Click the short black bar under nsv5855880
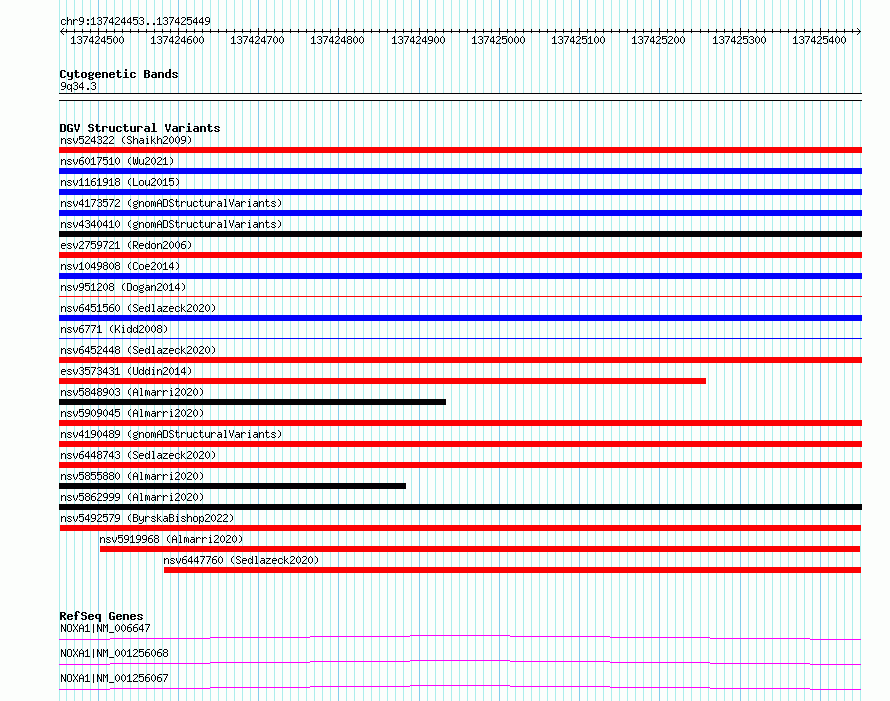This screenshot has height=701, width=890. coord(233,486)
